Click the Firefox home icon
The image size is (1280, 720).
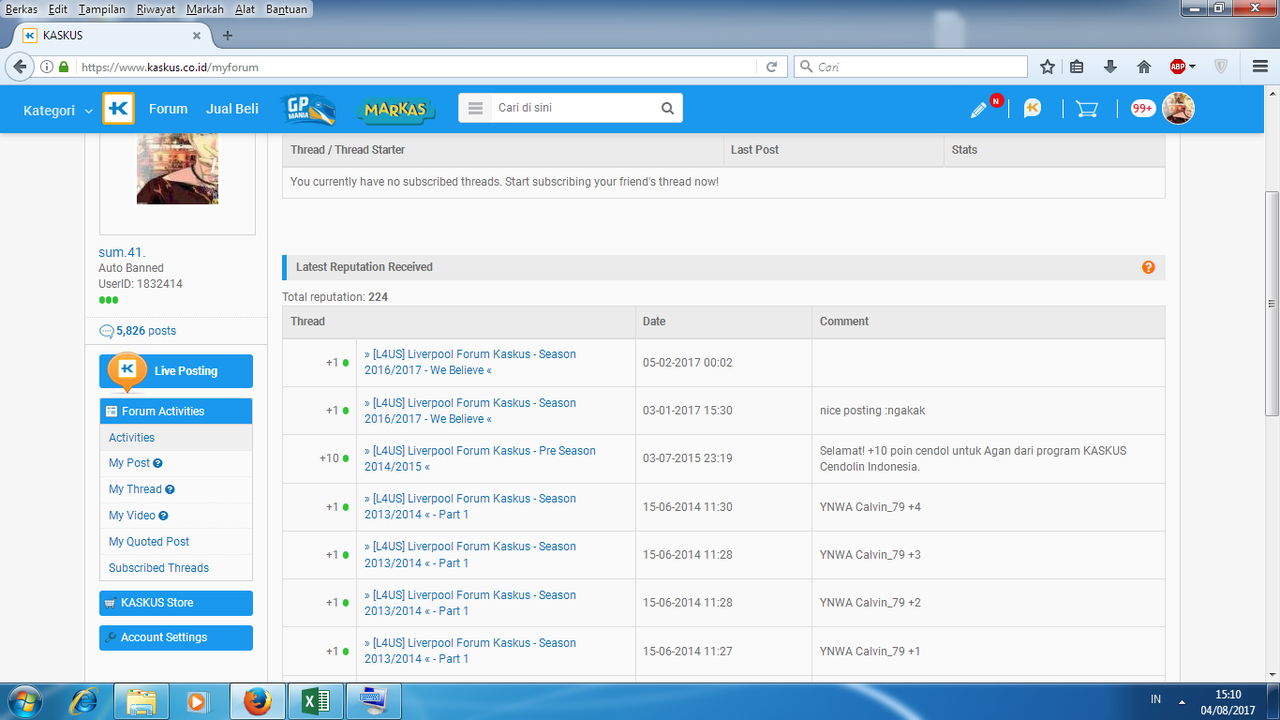click(x=1144, y=67)
